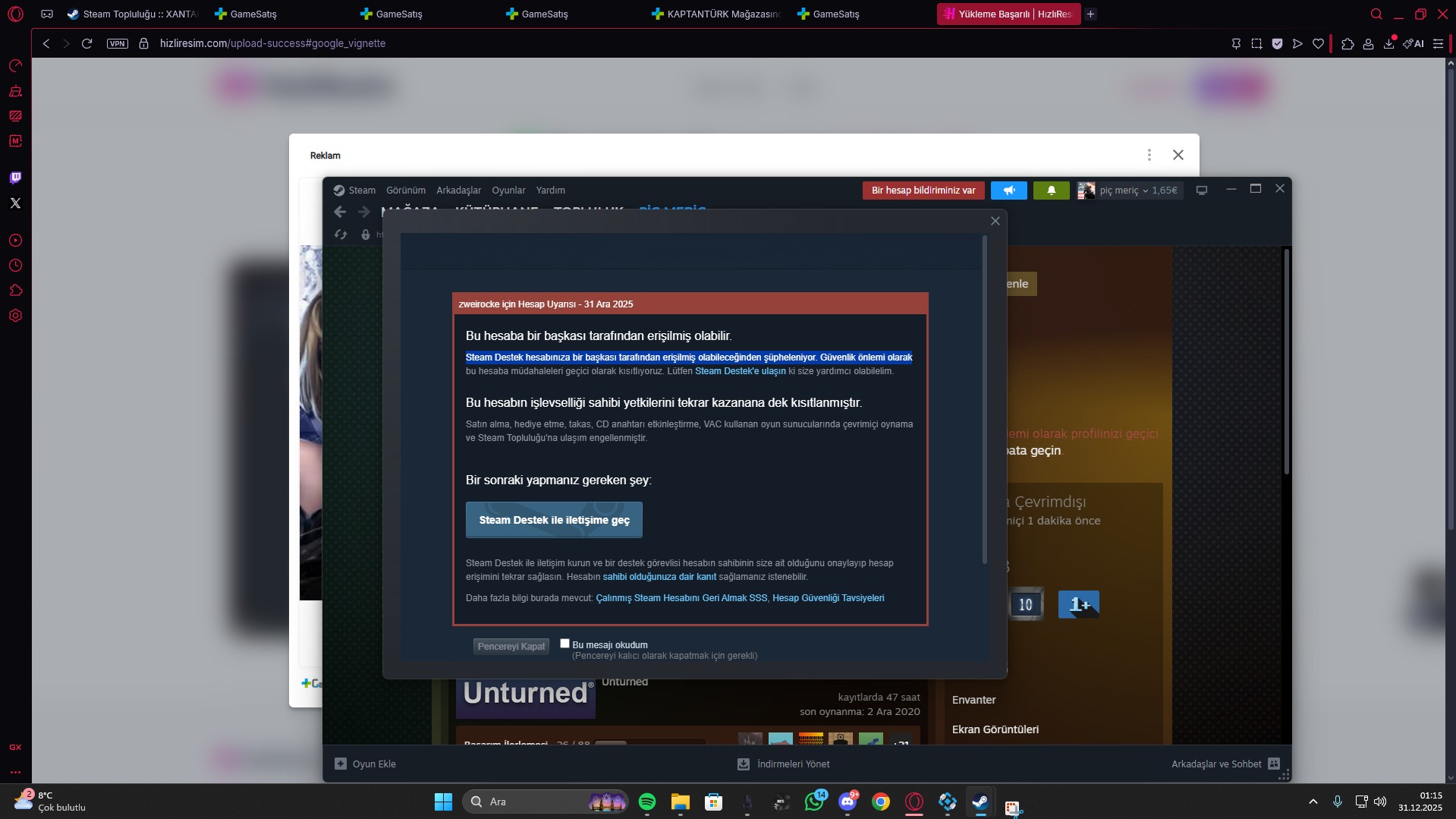Open the Oyunlar menu

point(508,190)
